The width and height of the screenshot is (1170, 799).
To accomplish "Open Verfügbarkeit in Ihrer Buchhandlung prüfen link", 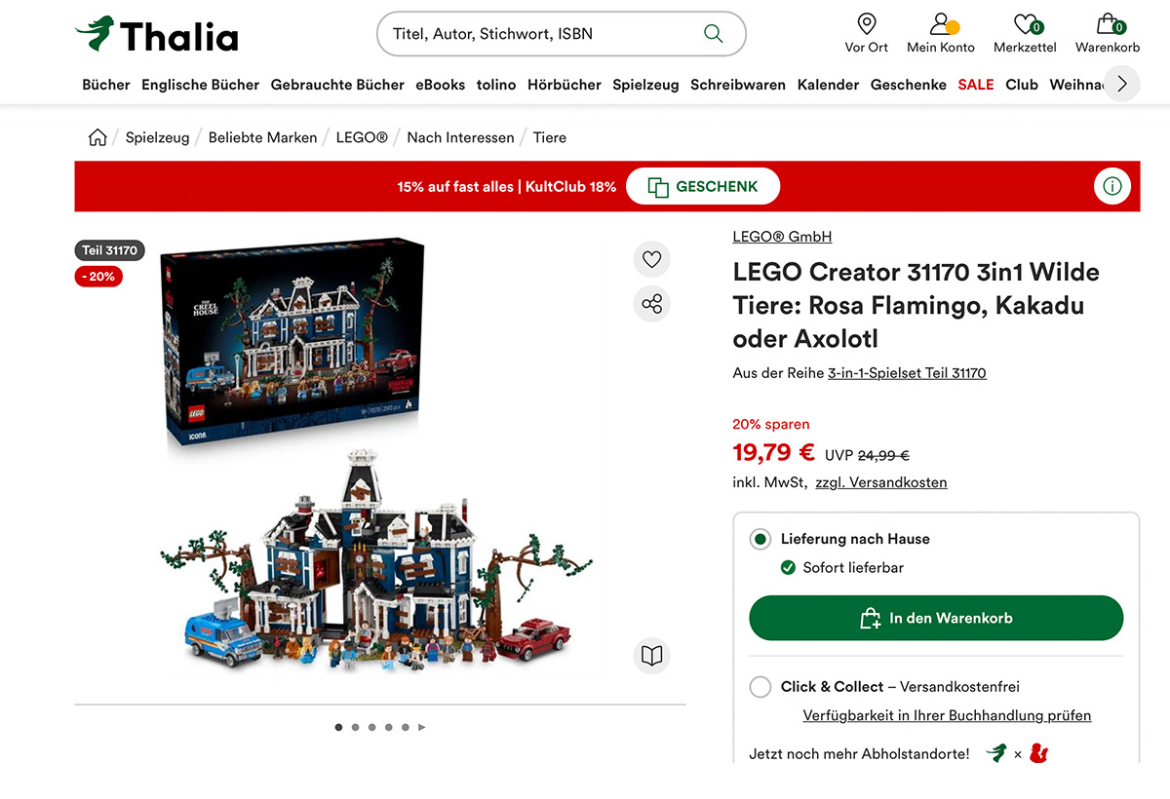I will pos(946,715).
